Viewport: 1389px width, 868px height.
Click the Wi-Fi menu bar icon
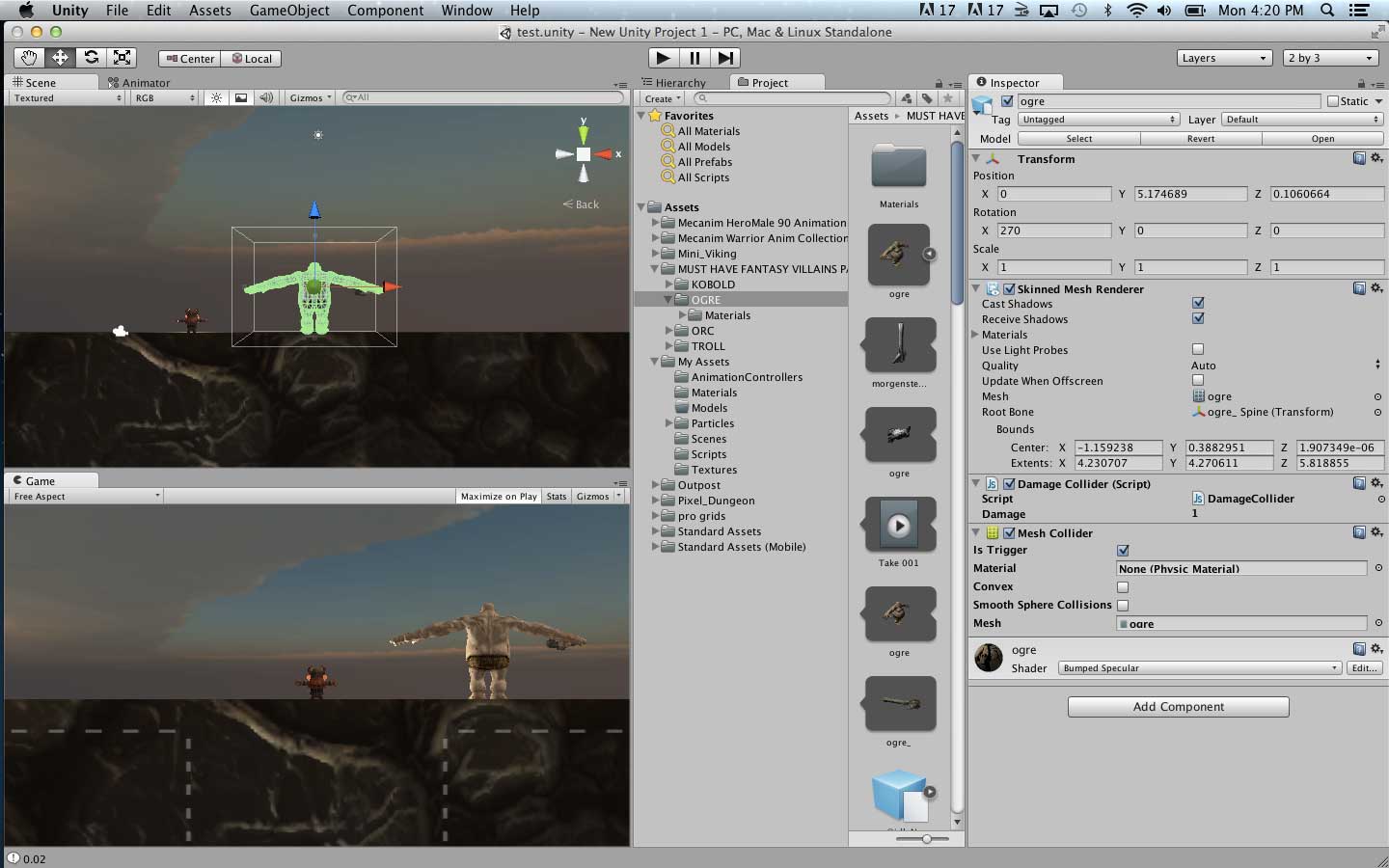1137,11
